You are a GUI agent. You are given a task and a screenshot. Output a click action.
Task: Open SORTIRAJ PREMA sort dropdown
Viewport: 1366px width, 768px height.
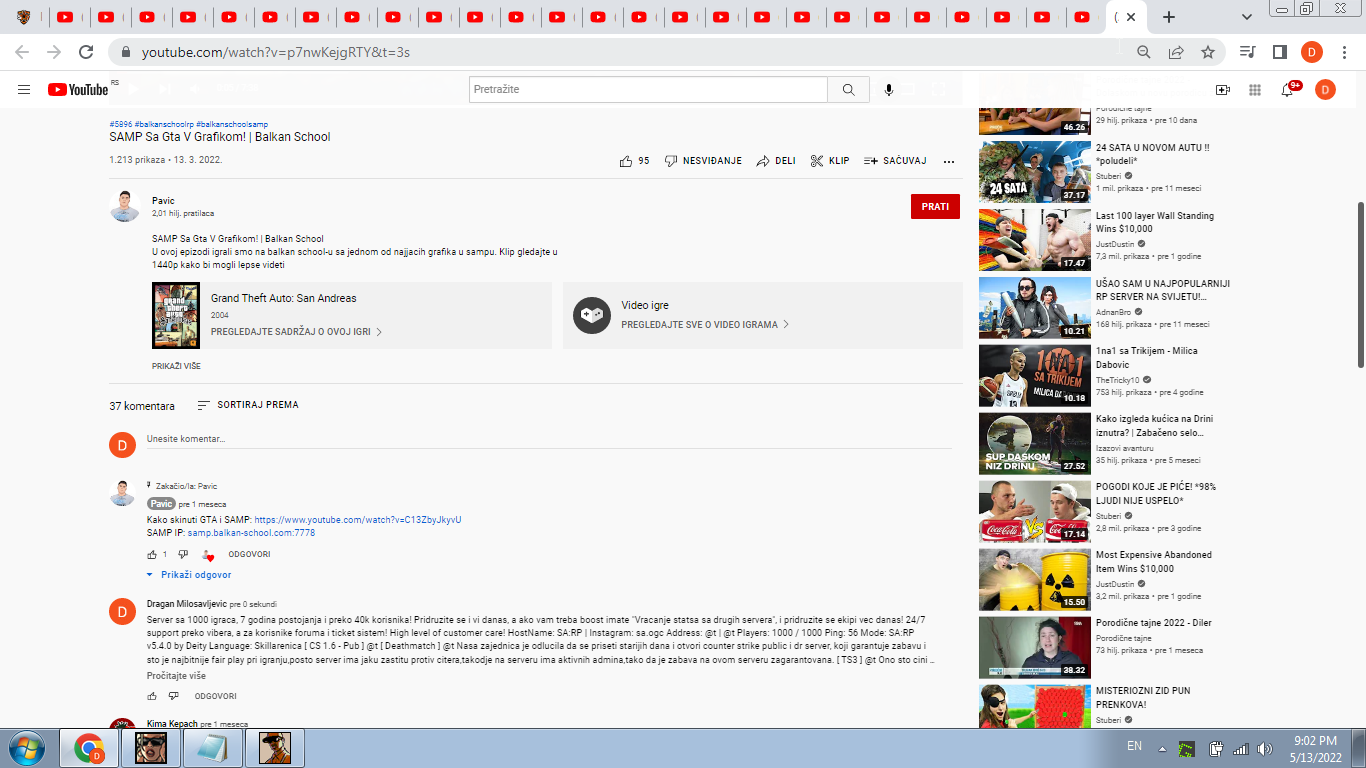point(248,405)
